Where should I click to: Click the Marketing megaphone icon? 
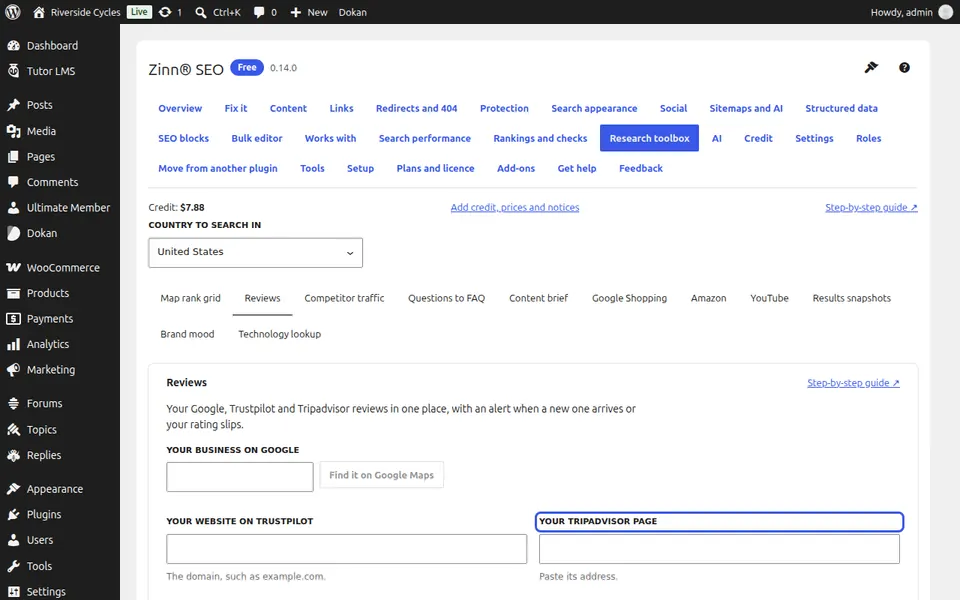(13, 370)
